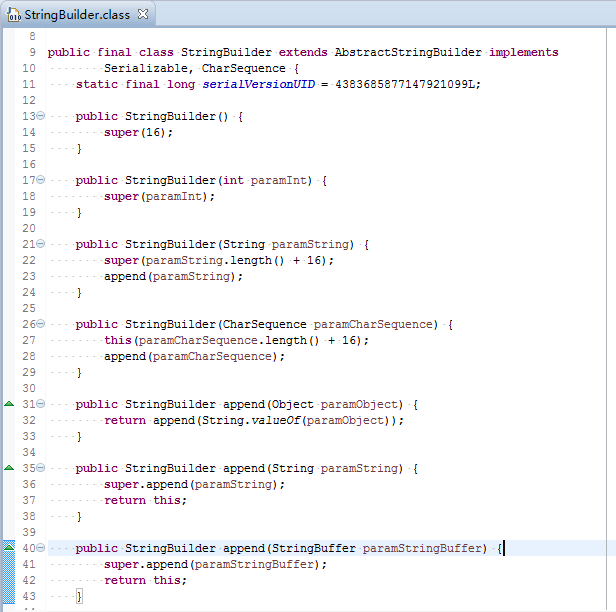Click override marker triangle beside line 31

coord(9,404)
